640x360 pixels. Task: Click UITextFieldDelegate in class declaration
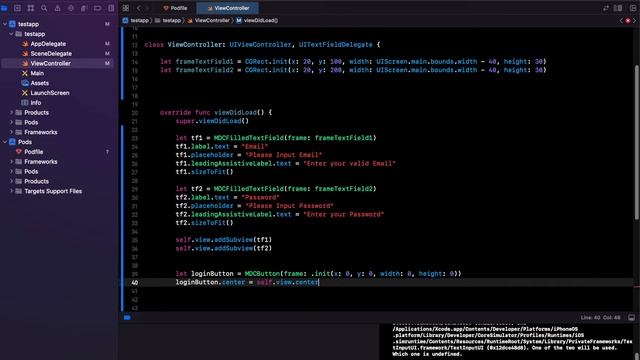(x=336, y=44)
